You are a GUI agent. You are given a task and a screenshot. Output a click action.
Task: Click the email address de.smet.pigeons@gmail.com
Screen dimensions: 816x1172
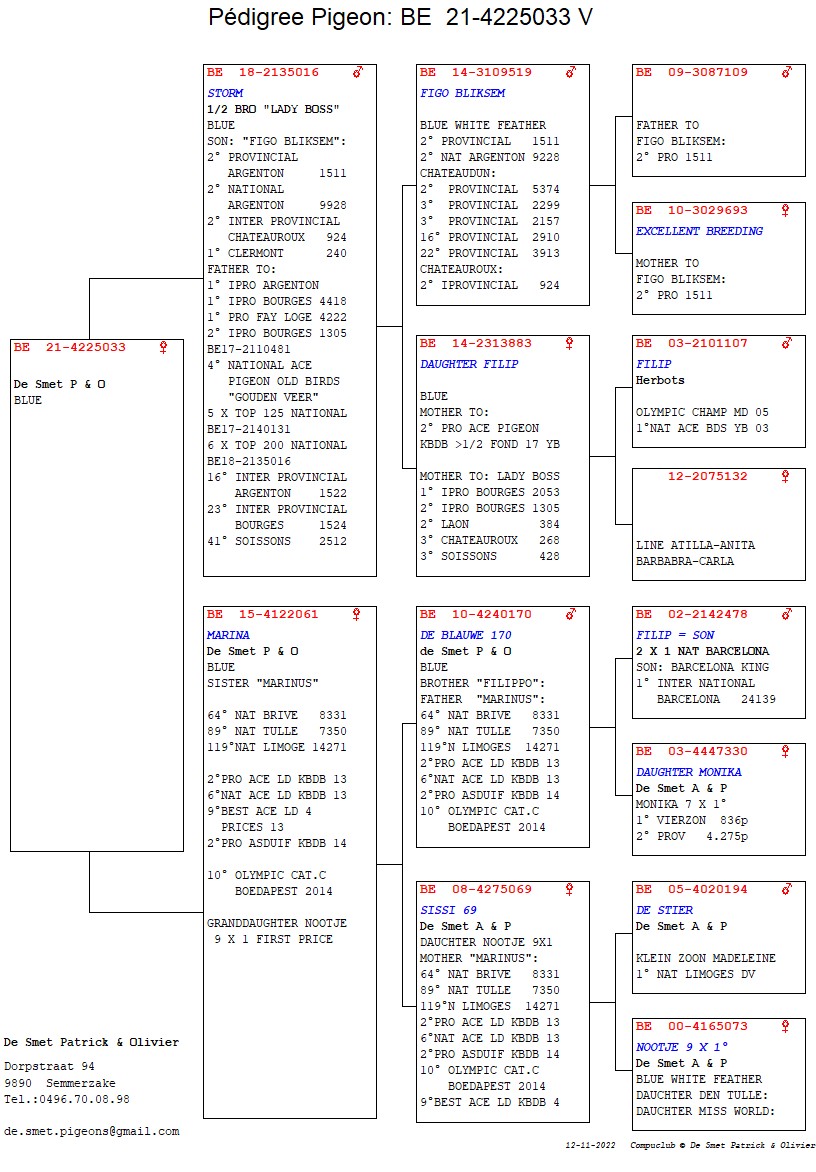pos(92,1131)
